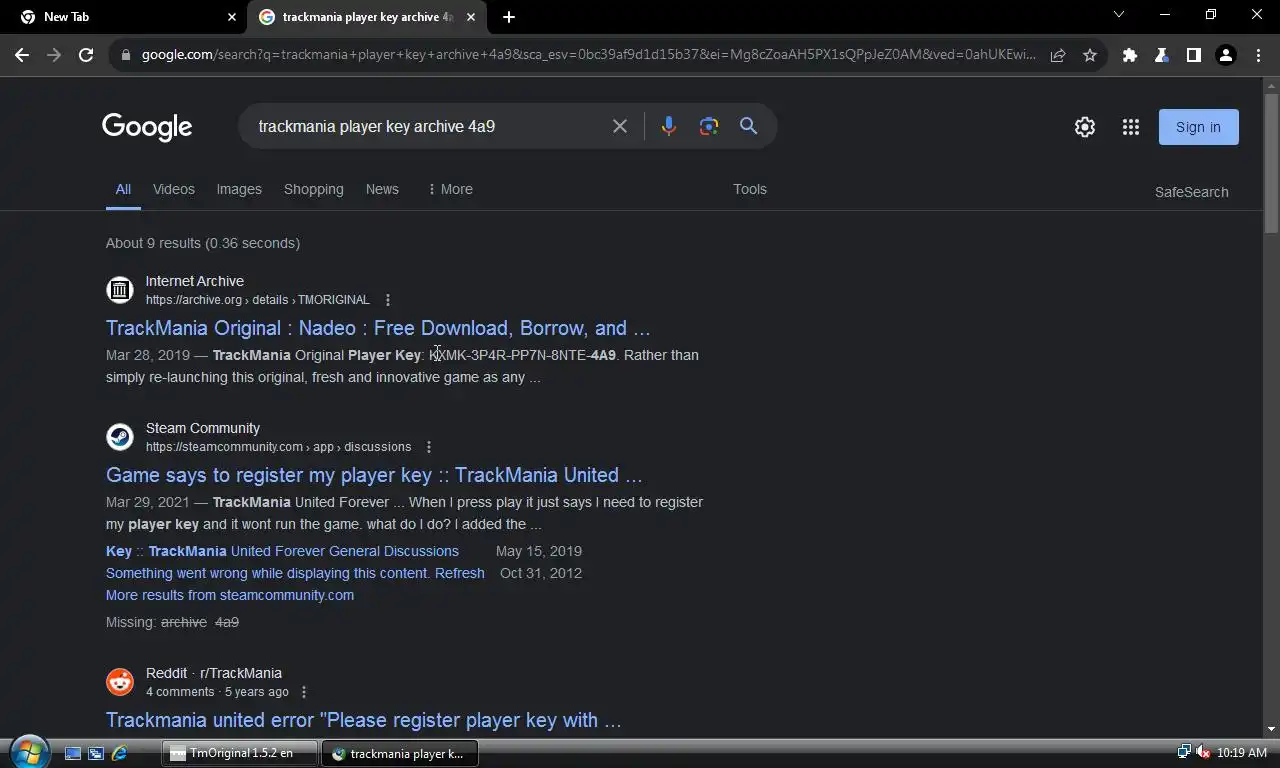Open the Extensions puzzle icon

pos(1130,55)
